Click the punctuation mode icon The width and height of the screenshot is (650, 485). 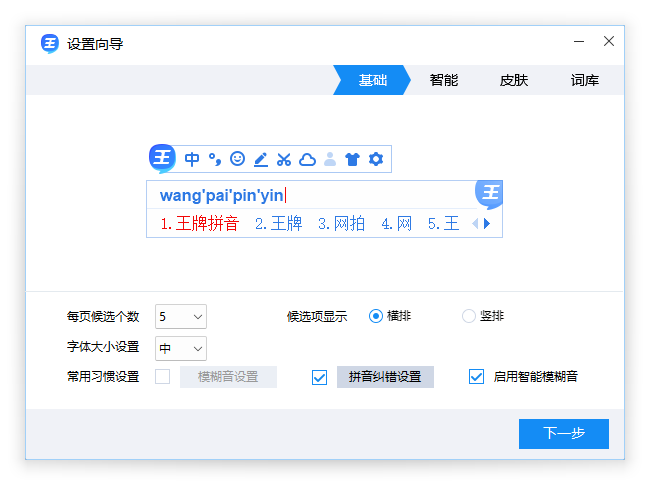pyautogui.click(x=215, y=159)
